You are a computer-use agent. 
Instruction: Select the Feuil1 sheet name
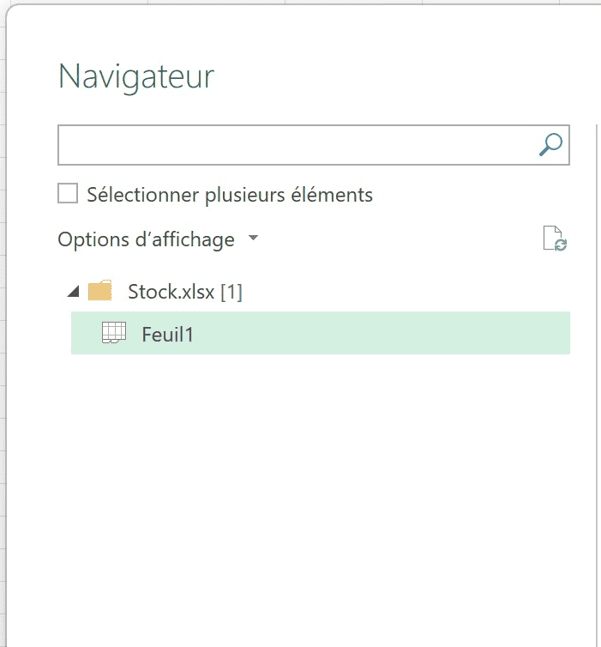[168, 334]
